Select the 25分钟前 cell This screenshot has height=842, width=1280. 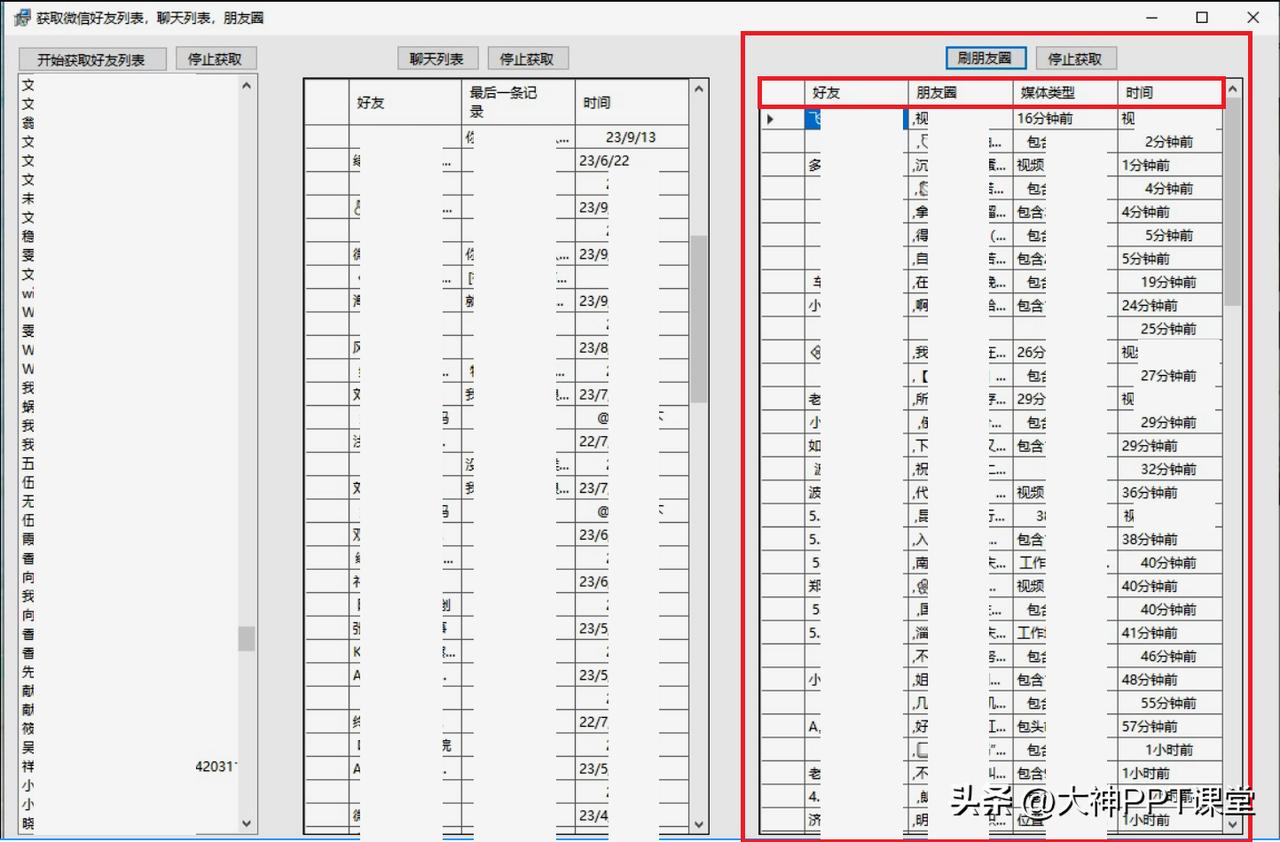pos(1170,329)
